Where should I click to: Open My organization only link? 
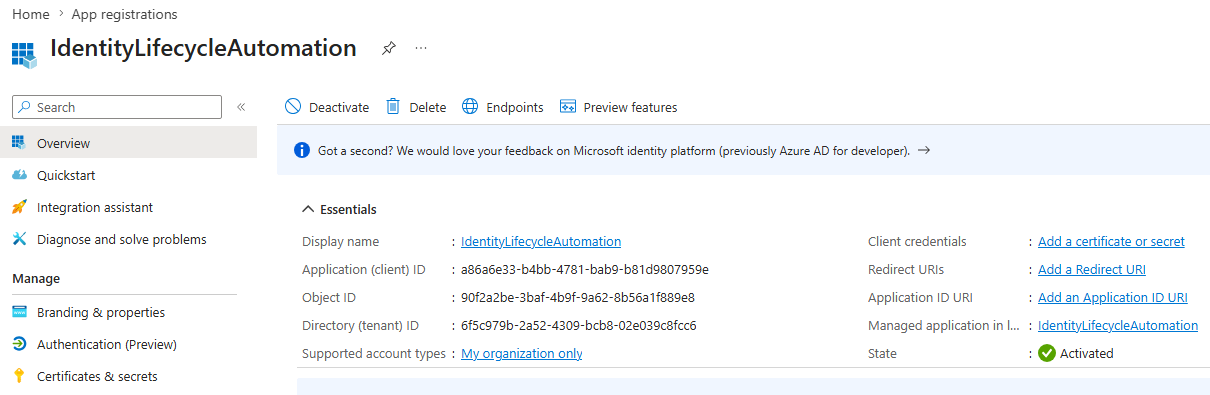click(522, 353)
